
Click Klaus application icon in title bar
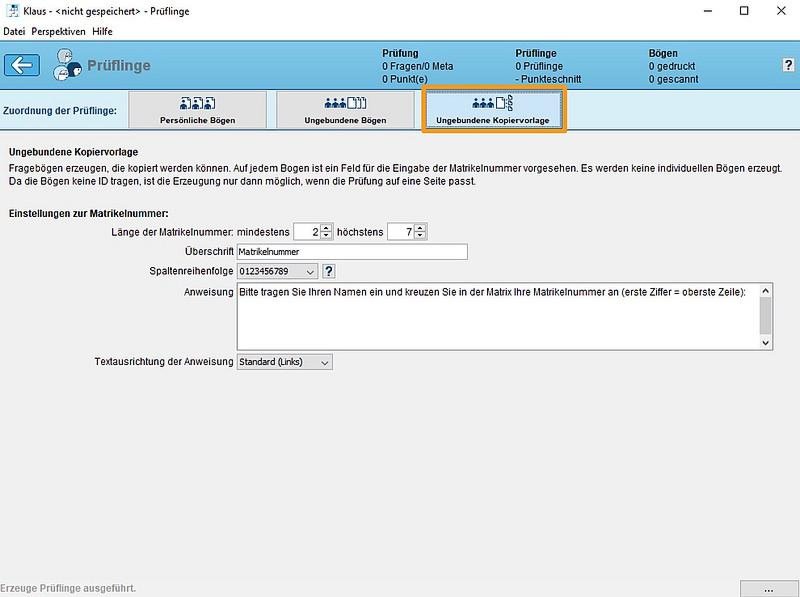click(12, 11)
